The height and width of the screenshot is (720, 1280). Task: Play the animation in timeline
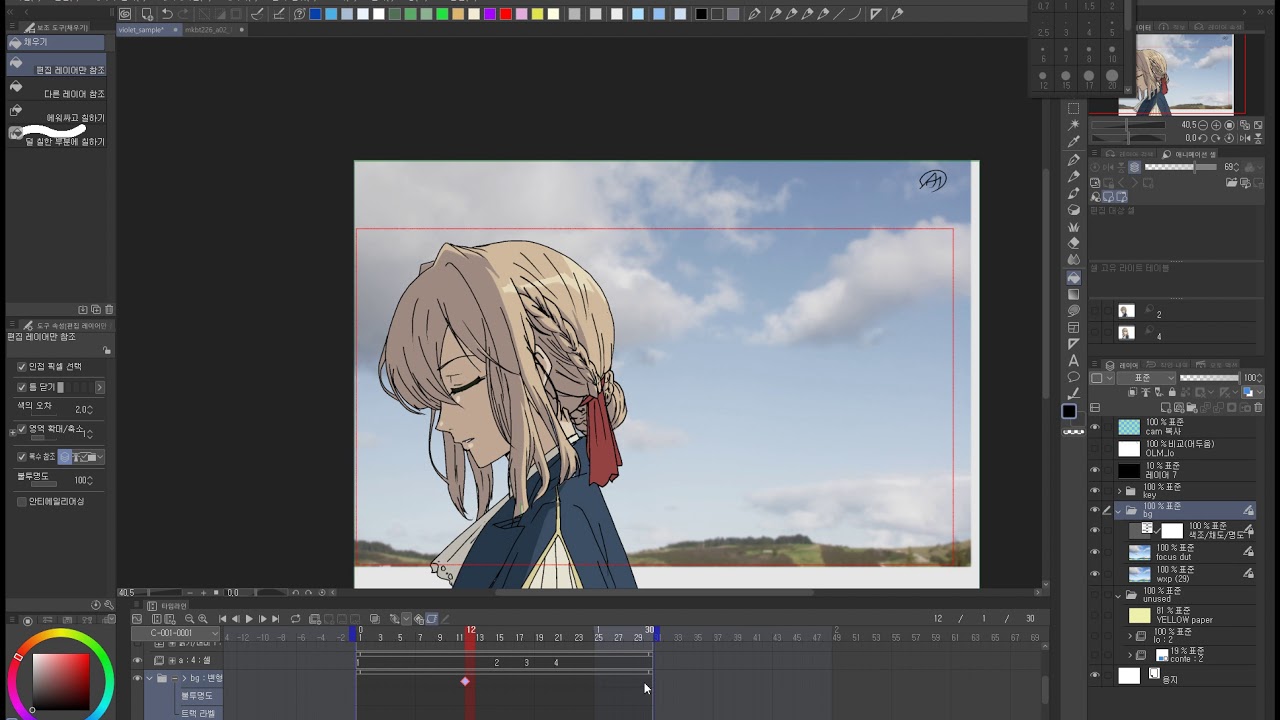249,619
